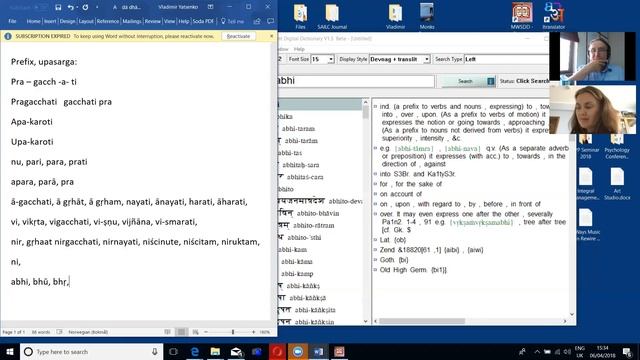Switch to Web Layout view in Word
Screen dimensions: 640x360
coord(196,332)
